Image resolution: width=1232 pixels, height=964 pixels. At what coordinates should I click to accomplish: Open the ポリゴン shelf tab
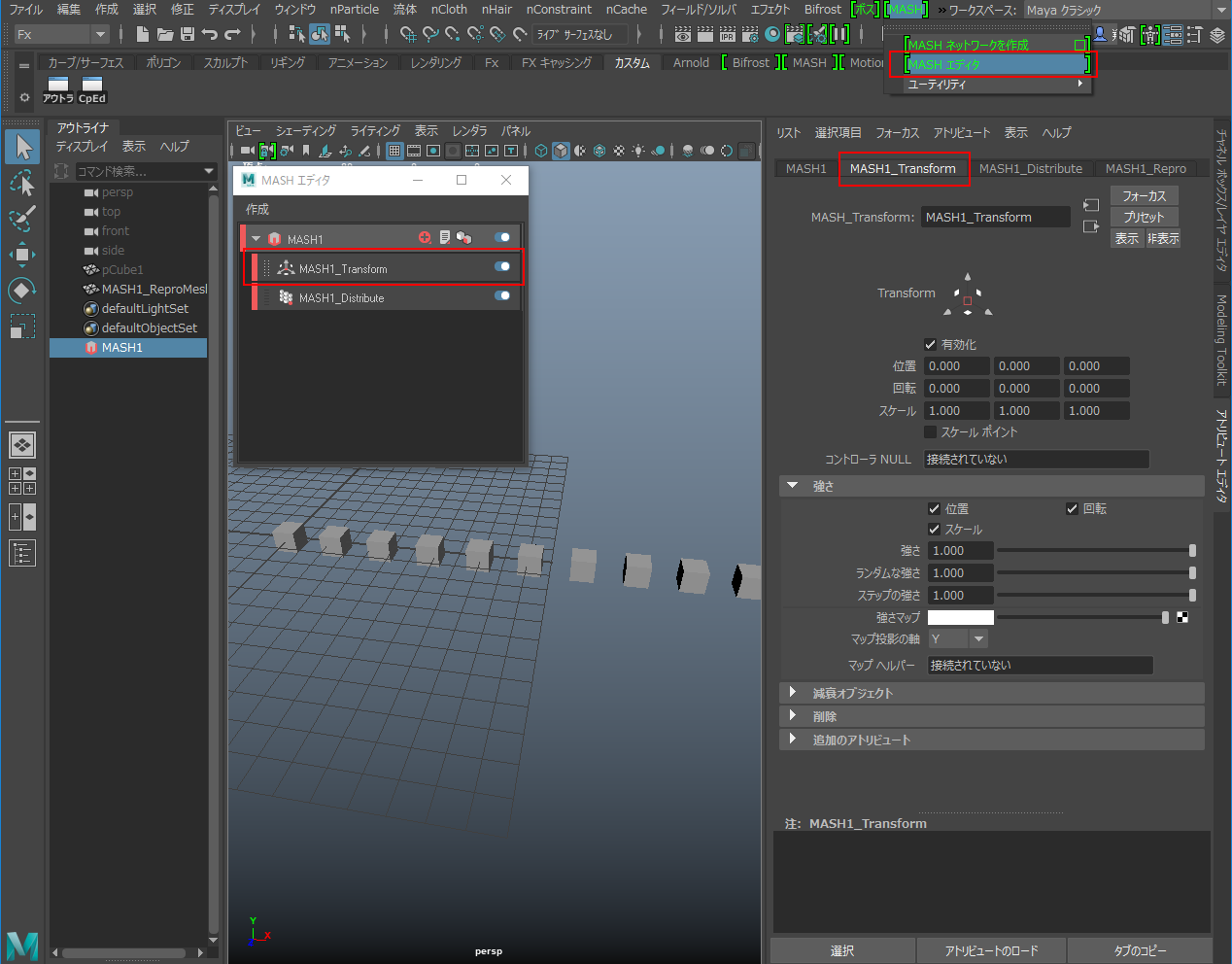(x=163, y=62)
